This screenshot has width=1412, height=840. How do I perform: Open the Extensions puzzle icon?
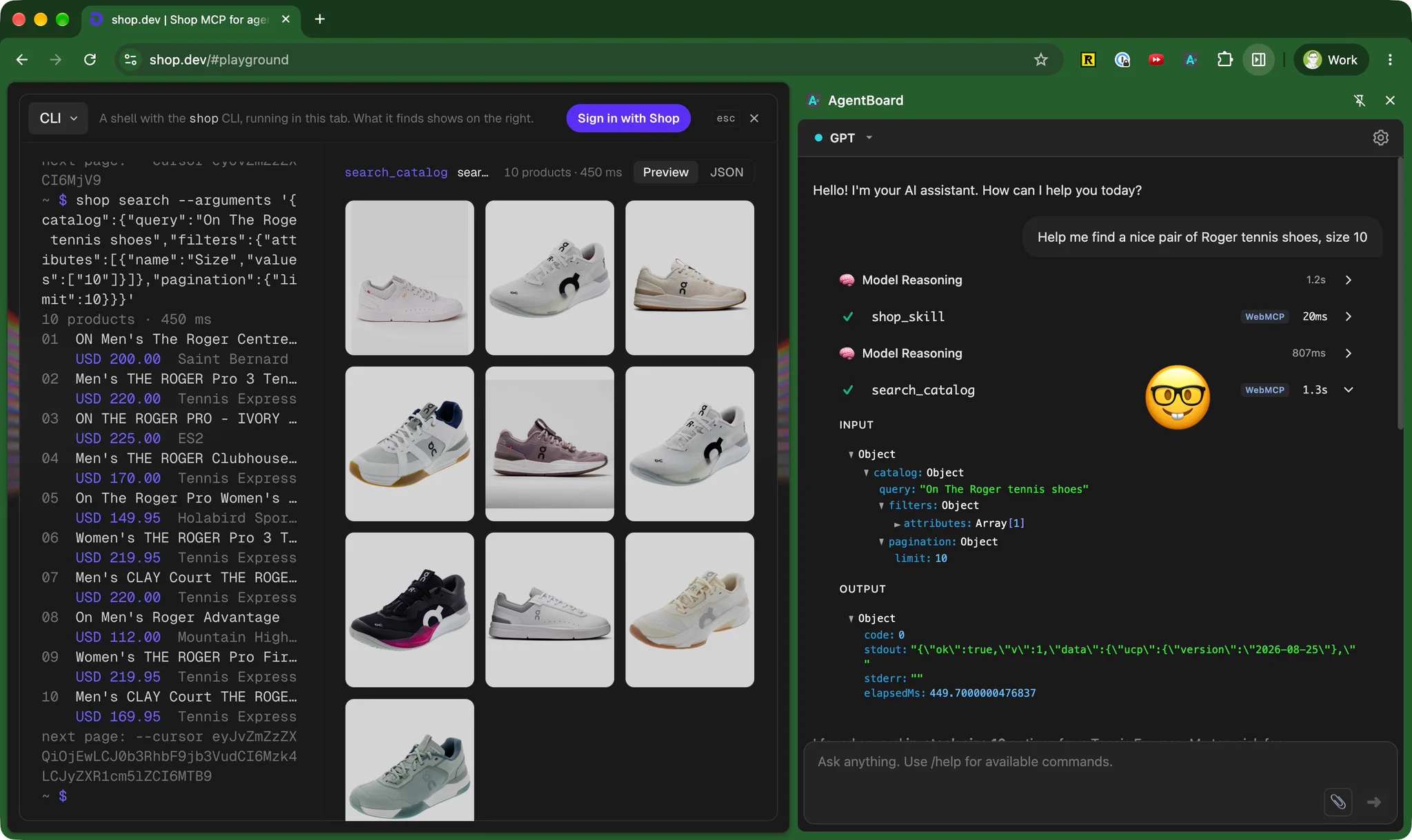(1224, 60)
